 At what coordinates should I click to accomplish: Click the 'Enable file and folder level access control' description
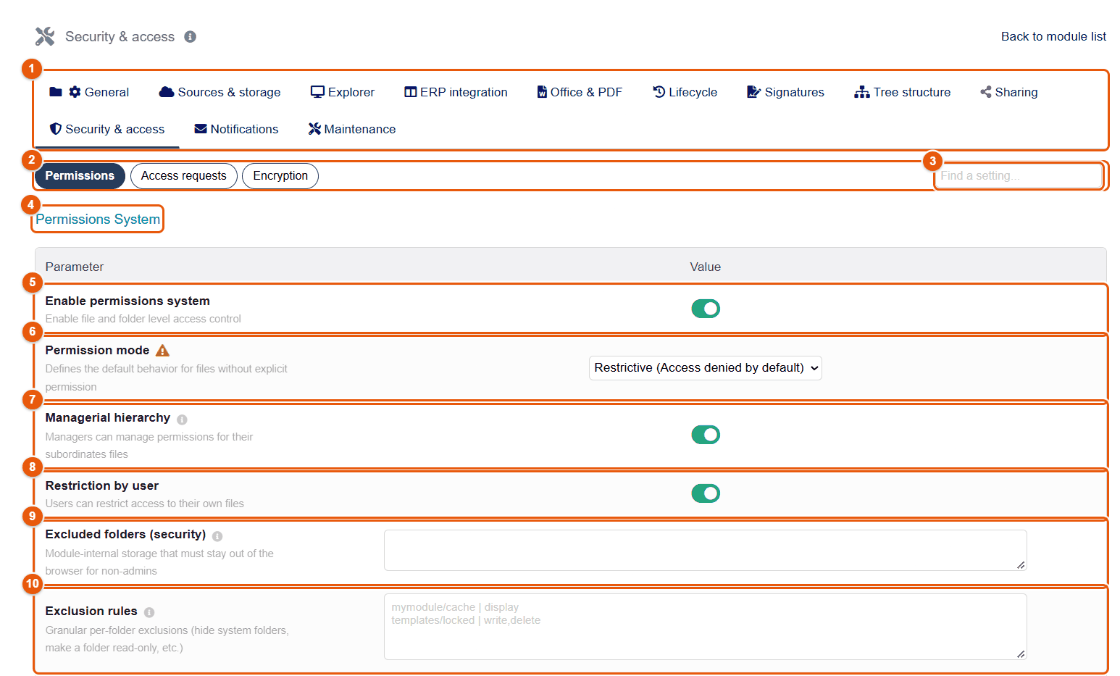143,319
